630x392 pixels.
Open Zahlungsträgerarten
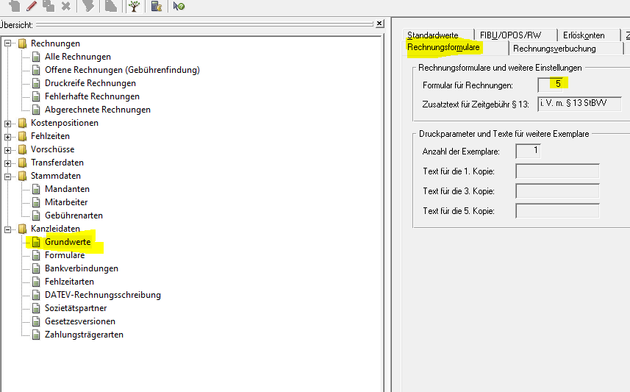click(x=84, y=335)
